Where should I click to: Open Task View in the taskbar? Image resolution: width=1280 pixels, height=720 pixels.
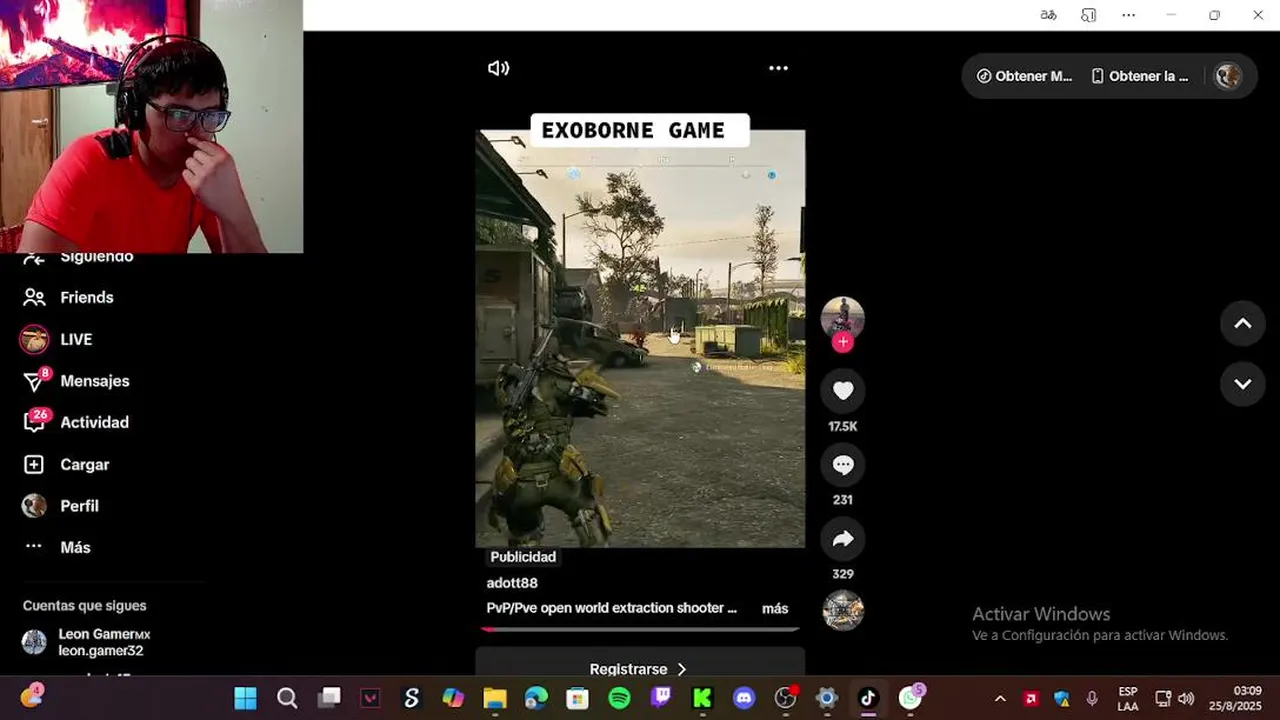329,698
